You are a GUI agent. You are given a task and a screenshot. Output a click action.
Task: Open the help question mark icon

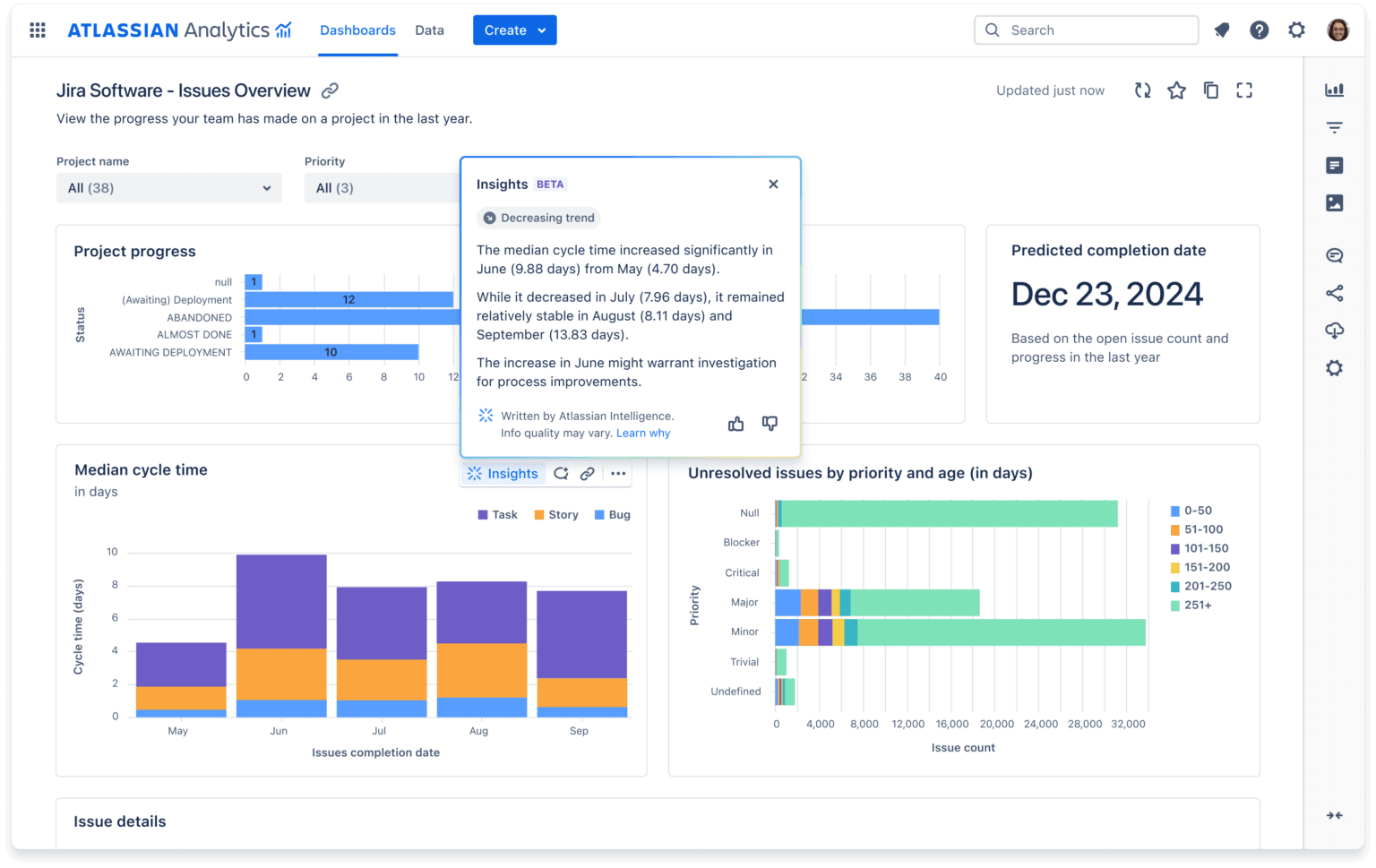click(x=1260, y=30)
